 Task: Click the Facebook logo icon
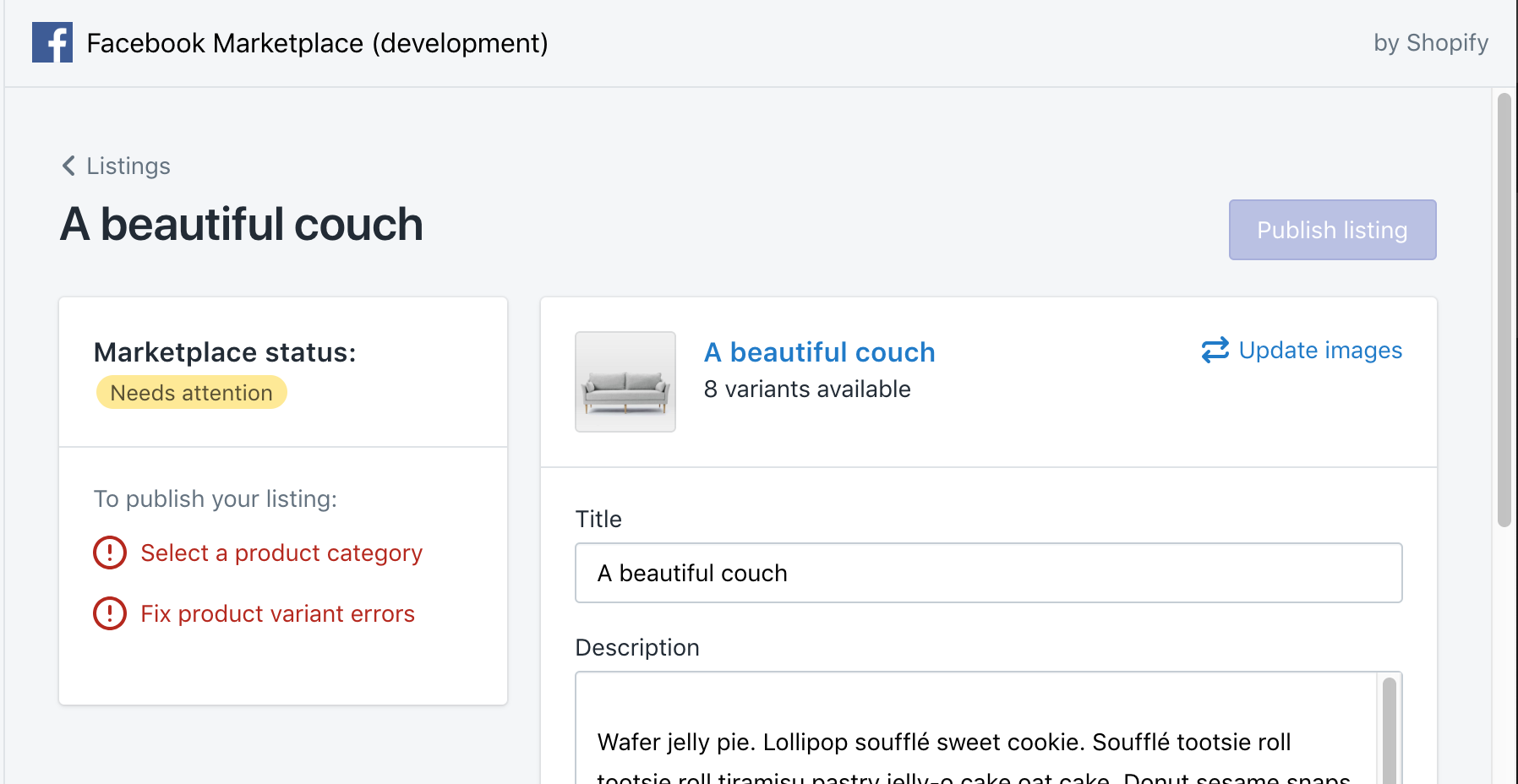pyautogui.click(x=52, y=42)
